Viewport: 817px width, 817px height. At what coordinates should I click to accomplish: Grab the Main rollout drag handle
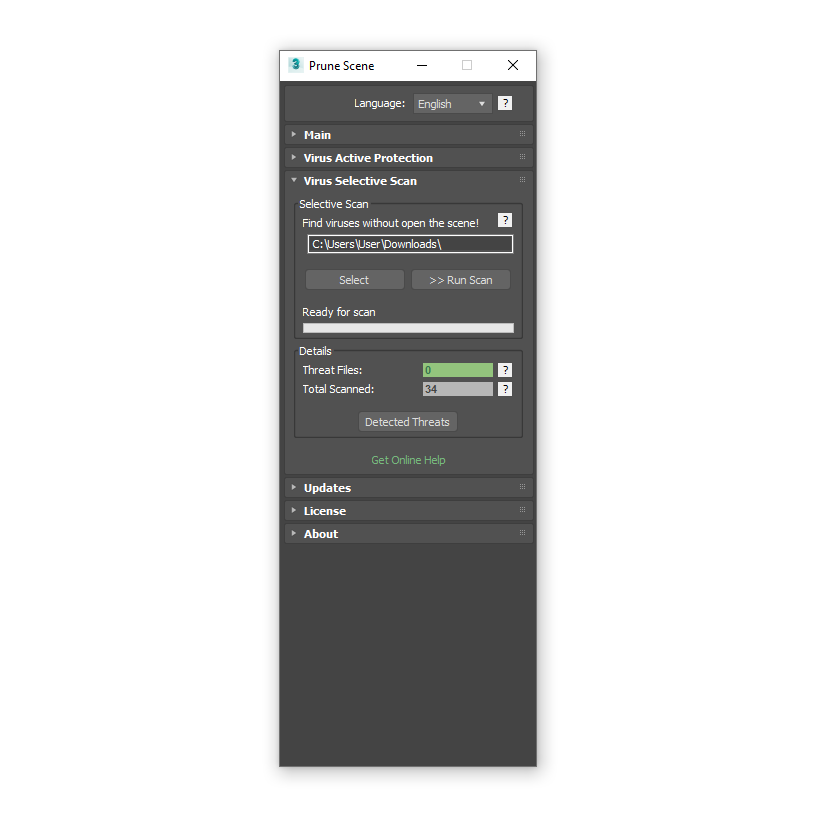(522, 134)
